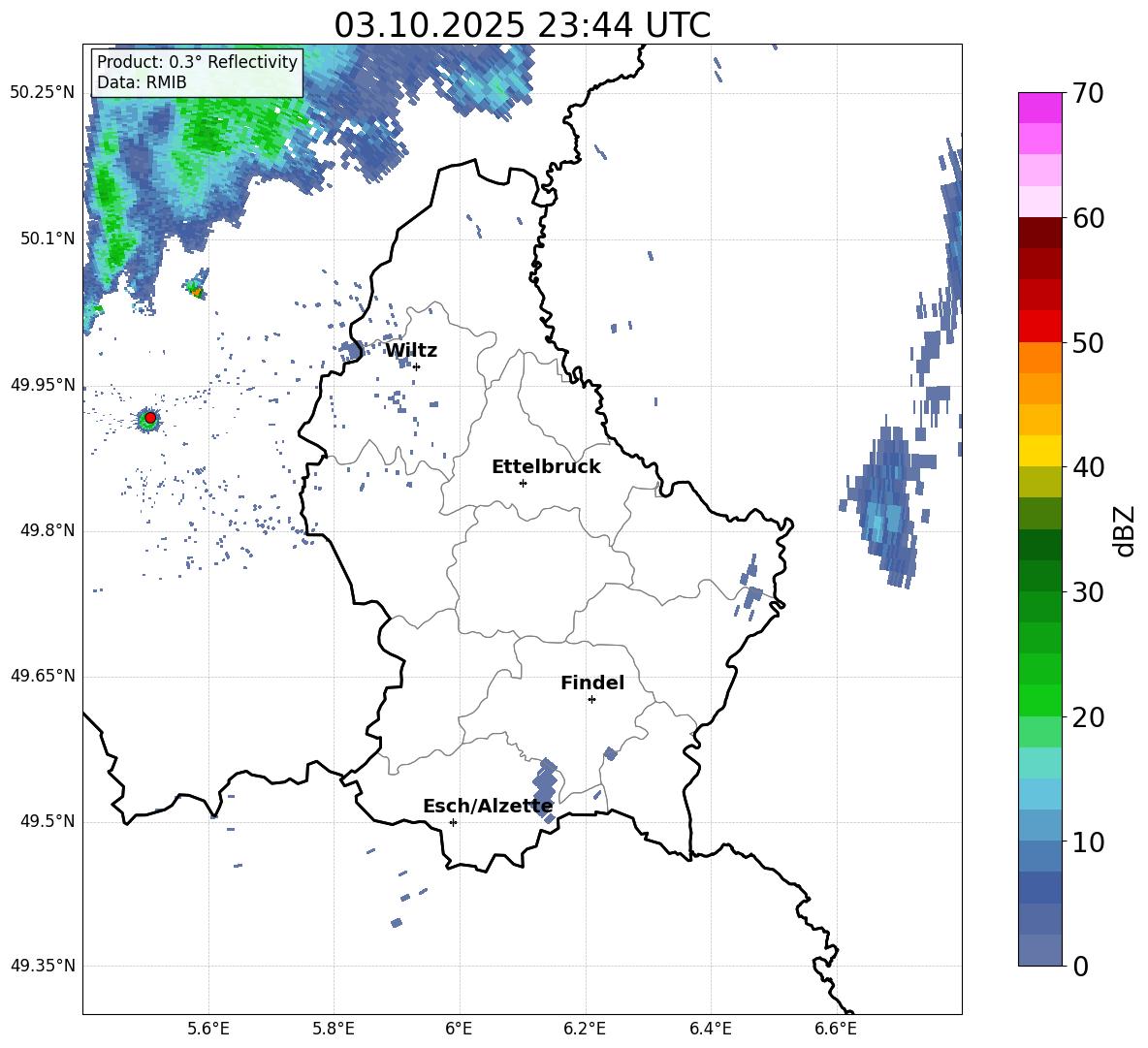Image resolution: width=1148 pixels, height=1048 pixels.
Task: Click the cross marker below Wiltz
Action: (x=417, y=366)
